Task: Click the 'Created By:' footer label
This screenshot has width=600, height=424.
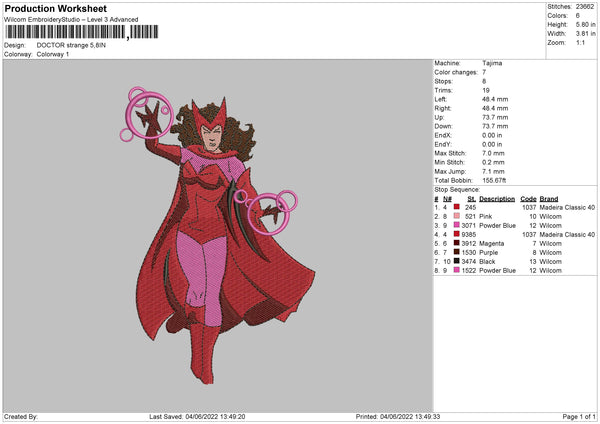Action: (21, 416)
